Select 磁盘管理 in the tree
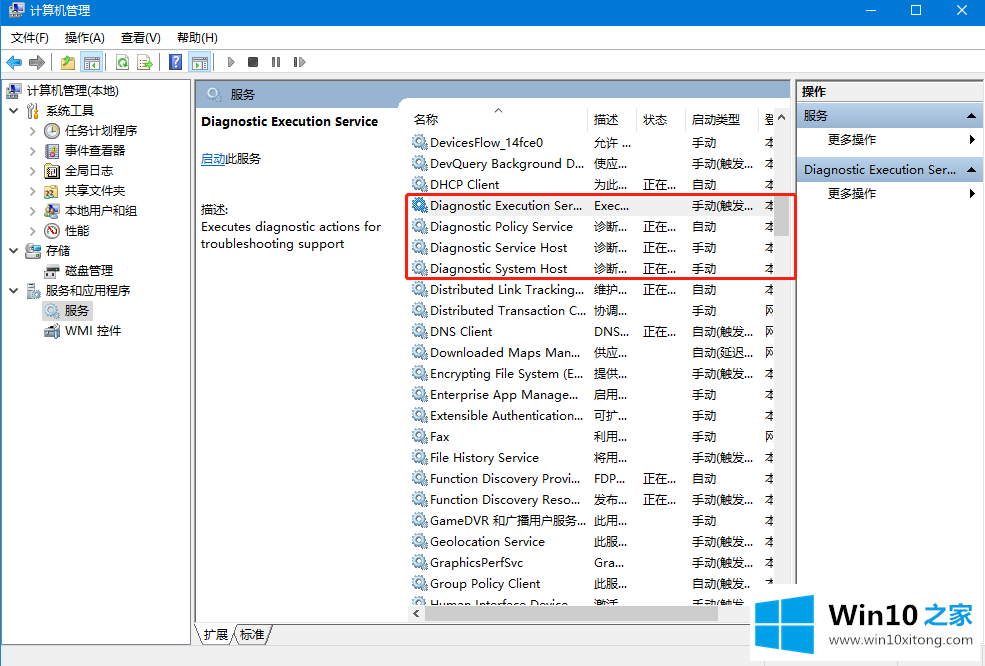Viewport: 985px width, 666px height. [x=88, y=271]
